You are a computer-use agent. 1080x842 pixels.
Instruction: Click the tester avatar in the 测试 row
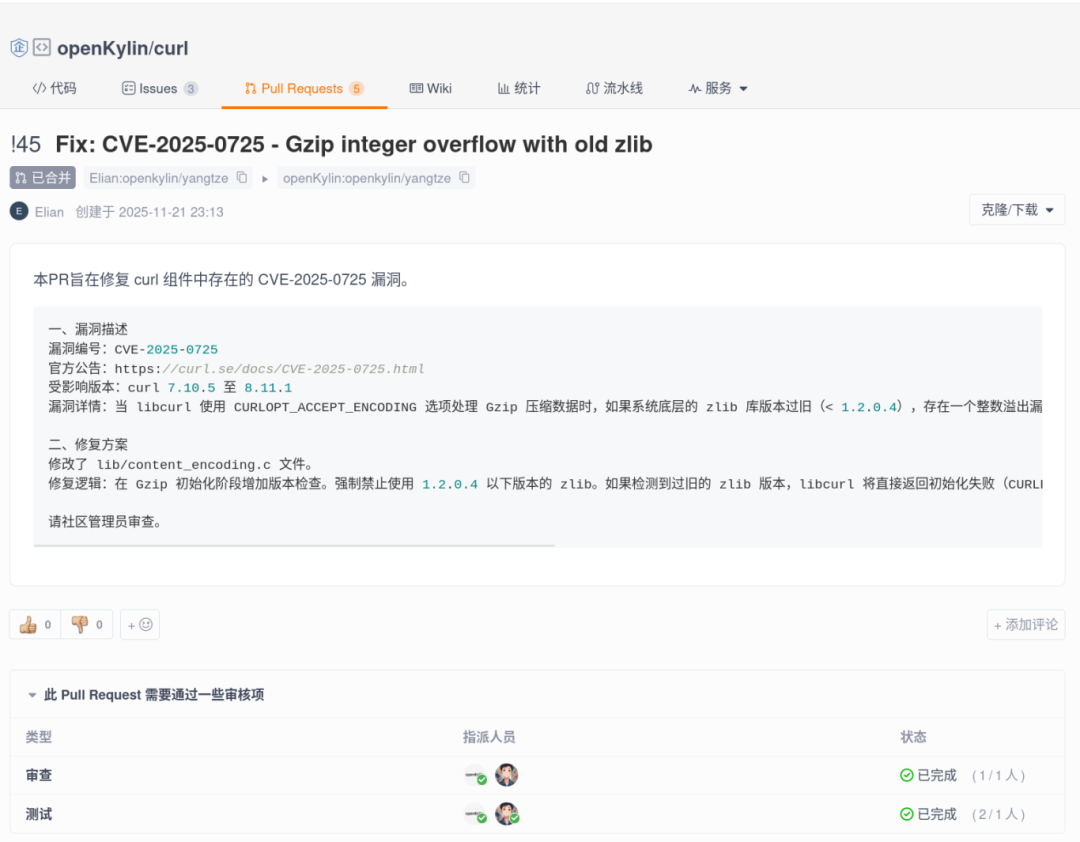(x=507, y=814)
